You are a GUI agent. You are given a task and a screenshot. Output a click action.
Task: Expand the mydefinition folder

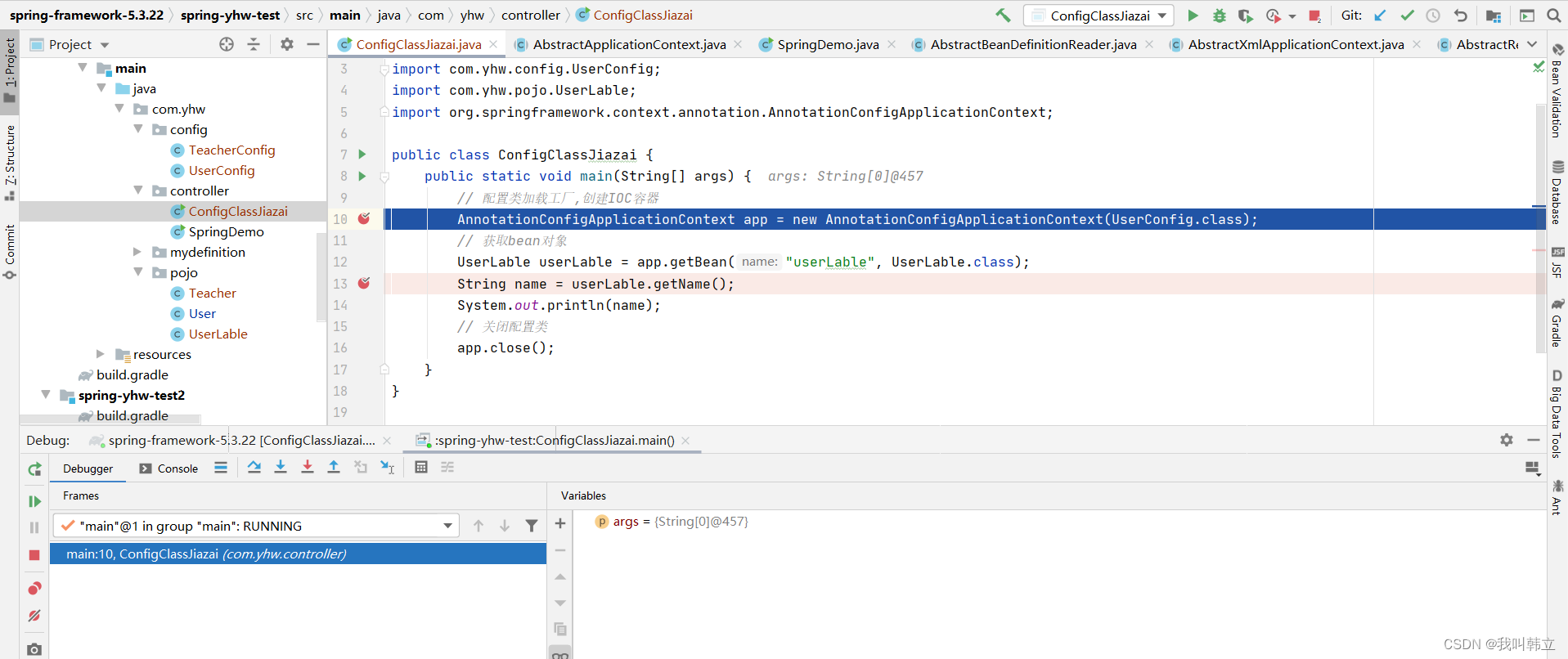[x=137, y=252]
